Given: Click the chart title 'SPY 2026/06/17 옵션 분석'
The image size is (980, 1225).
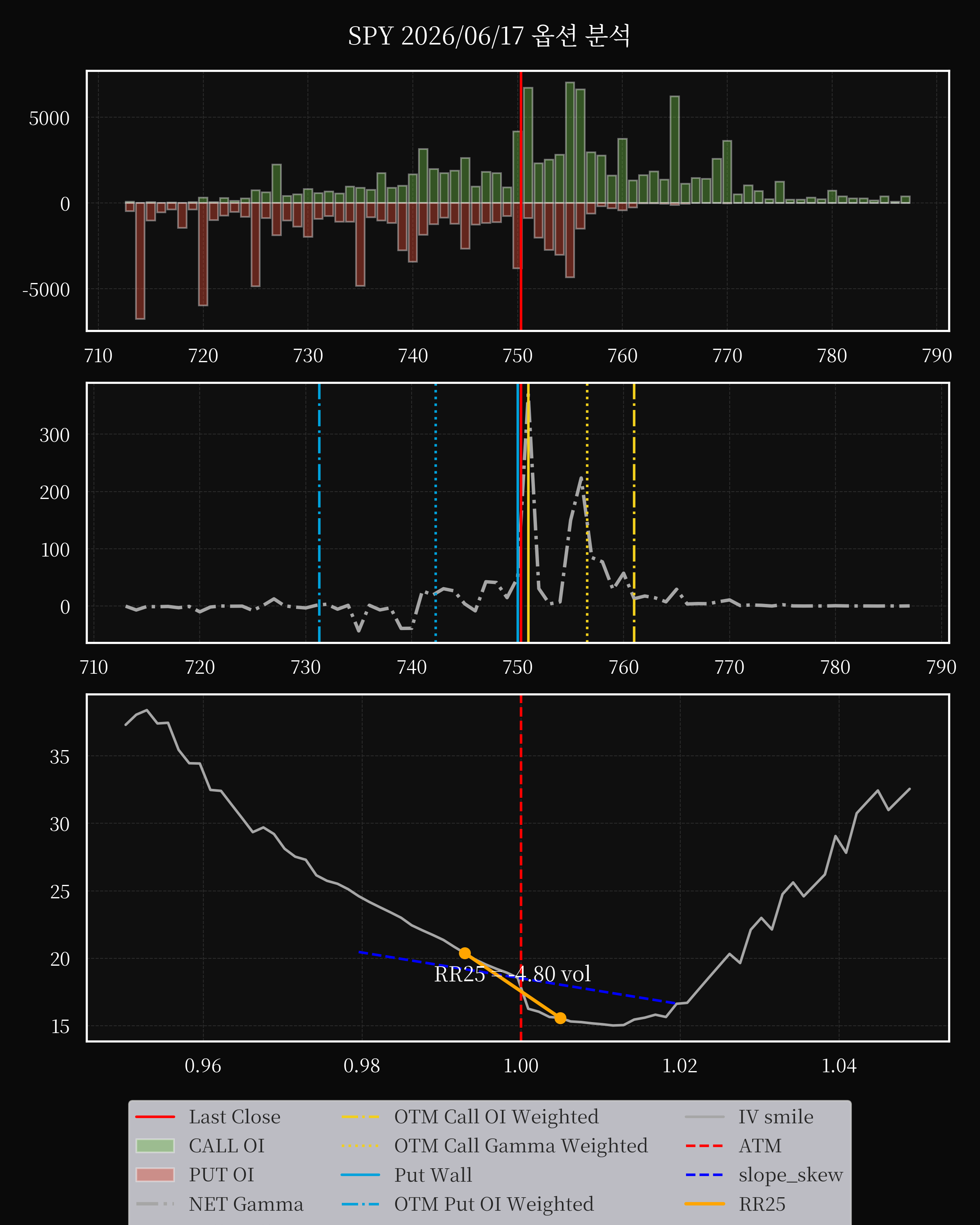Looking at the screenshot, I should click(489, 36).
